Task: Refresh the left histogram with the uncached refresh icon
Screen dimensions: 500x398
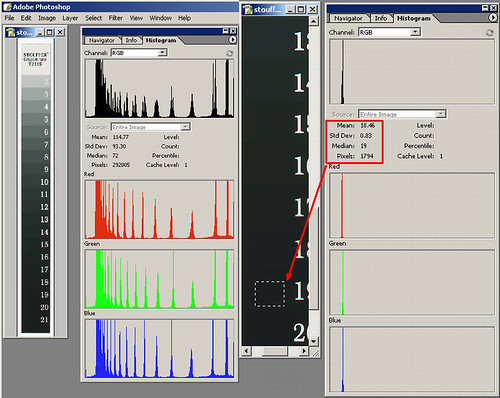Action: click(229, 53)
